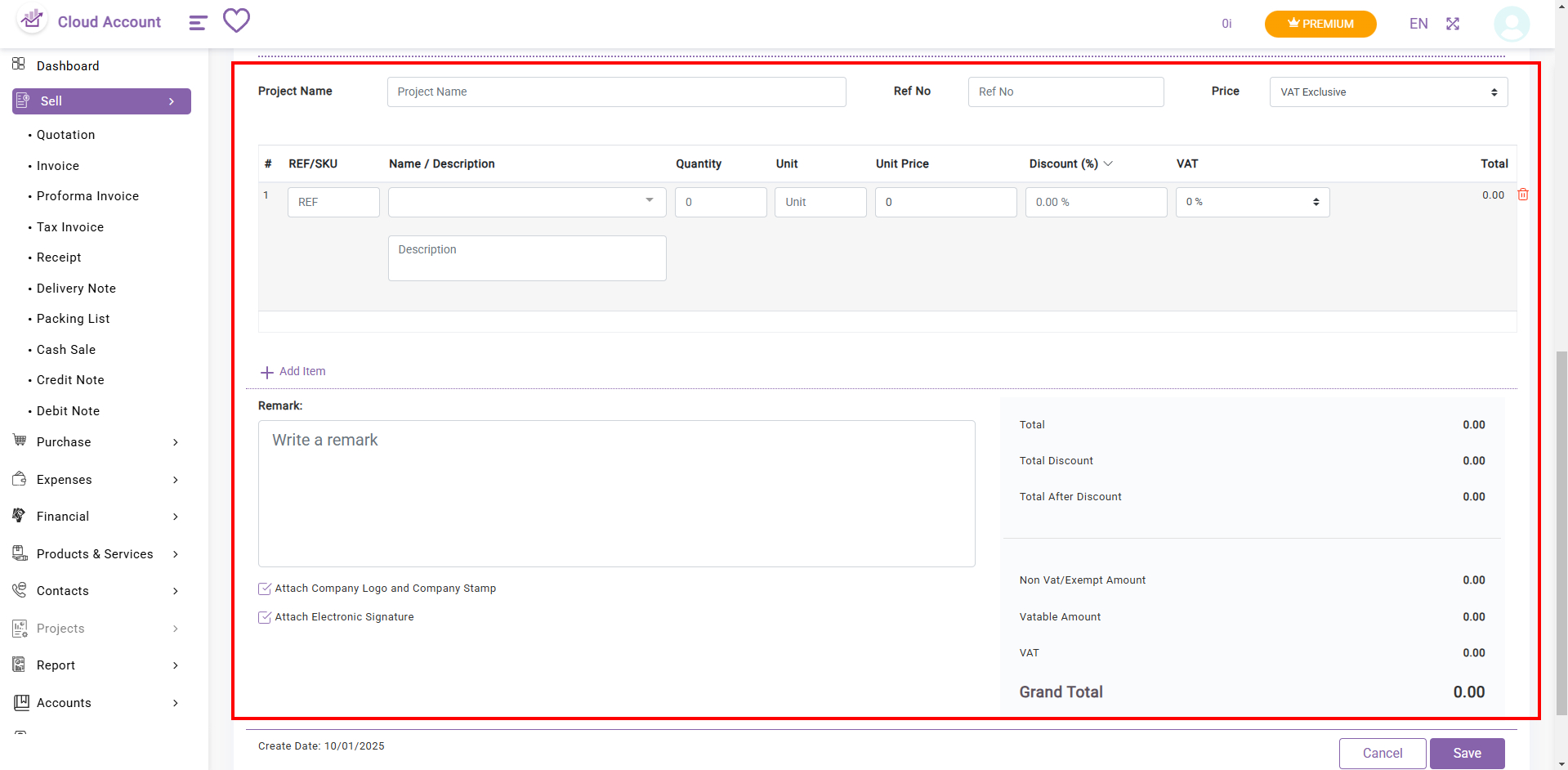Click the fullscreen expand icon in the header
1568x770 pixels.
pos(1453,24)
